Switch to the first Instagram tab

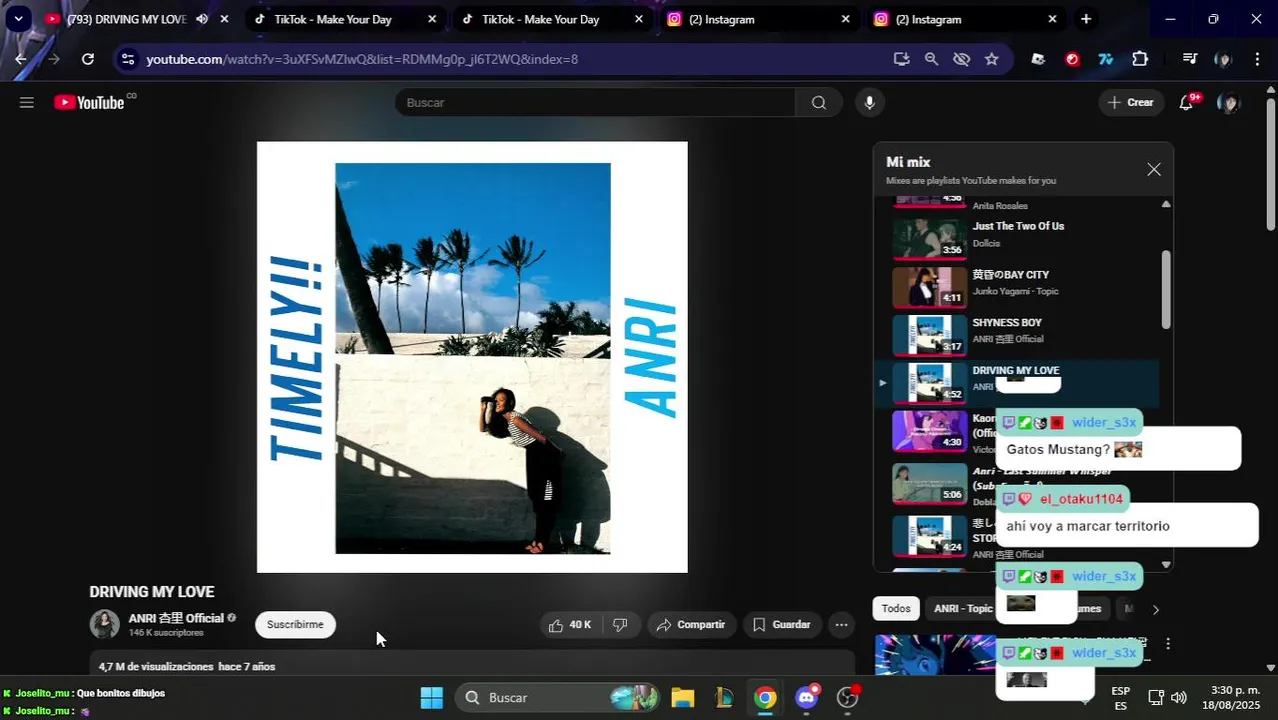click(x=760, y=19)
